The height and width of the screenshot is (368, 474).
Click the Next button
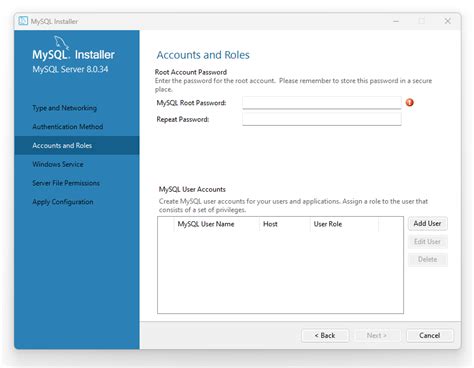pos(377,336)
